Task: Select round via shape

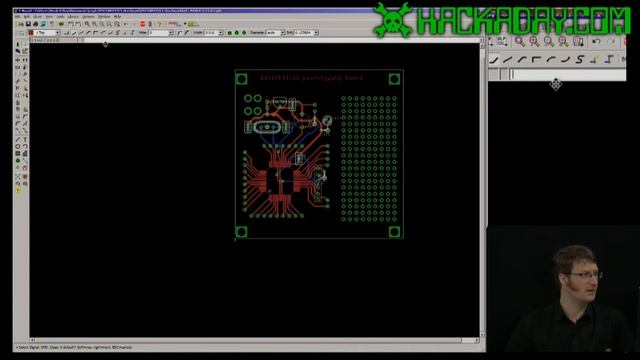Action: tap(237, 33)
